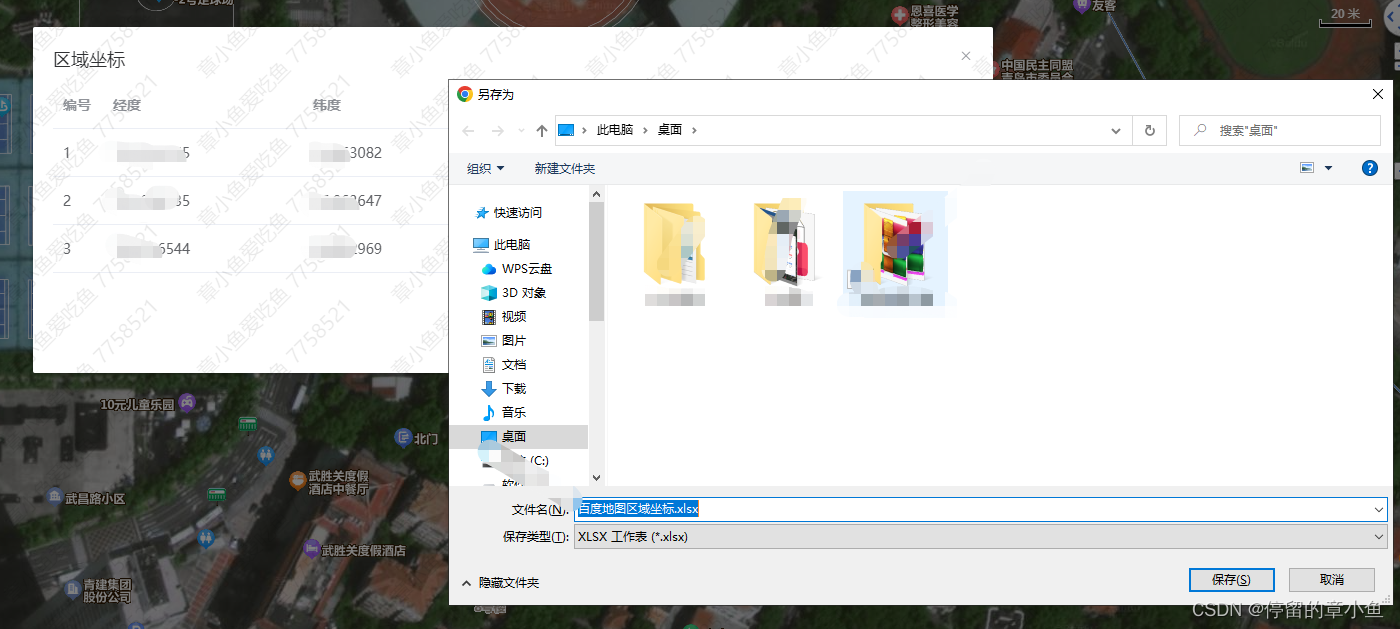Viewport: 1400px width, 629px height.
Task: Open the 组织 menu dropdown
Action: [486, 168]
